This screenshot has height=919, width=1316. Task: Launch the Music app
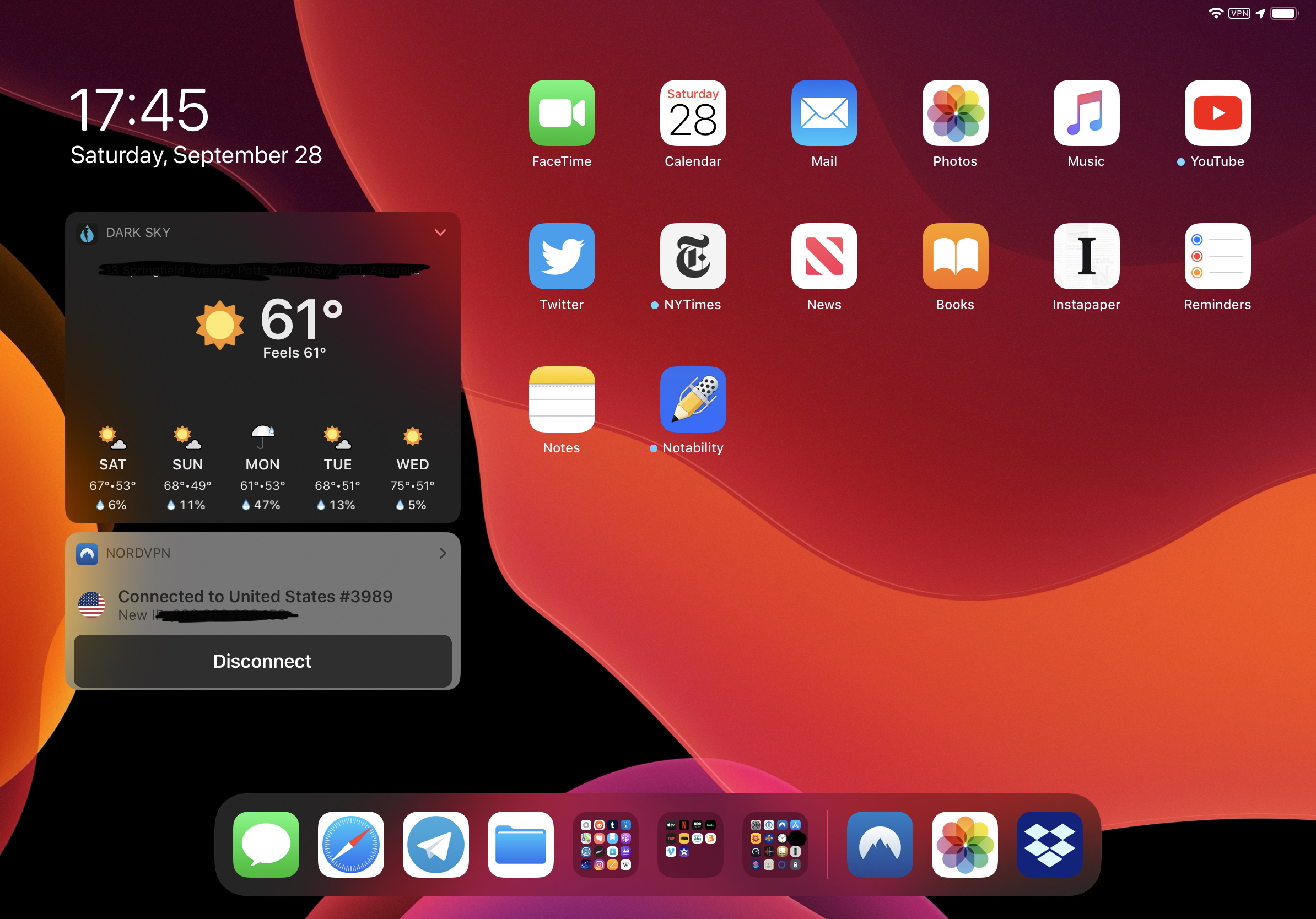click(1086, 113)
